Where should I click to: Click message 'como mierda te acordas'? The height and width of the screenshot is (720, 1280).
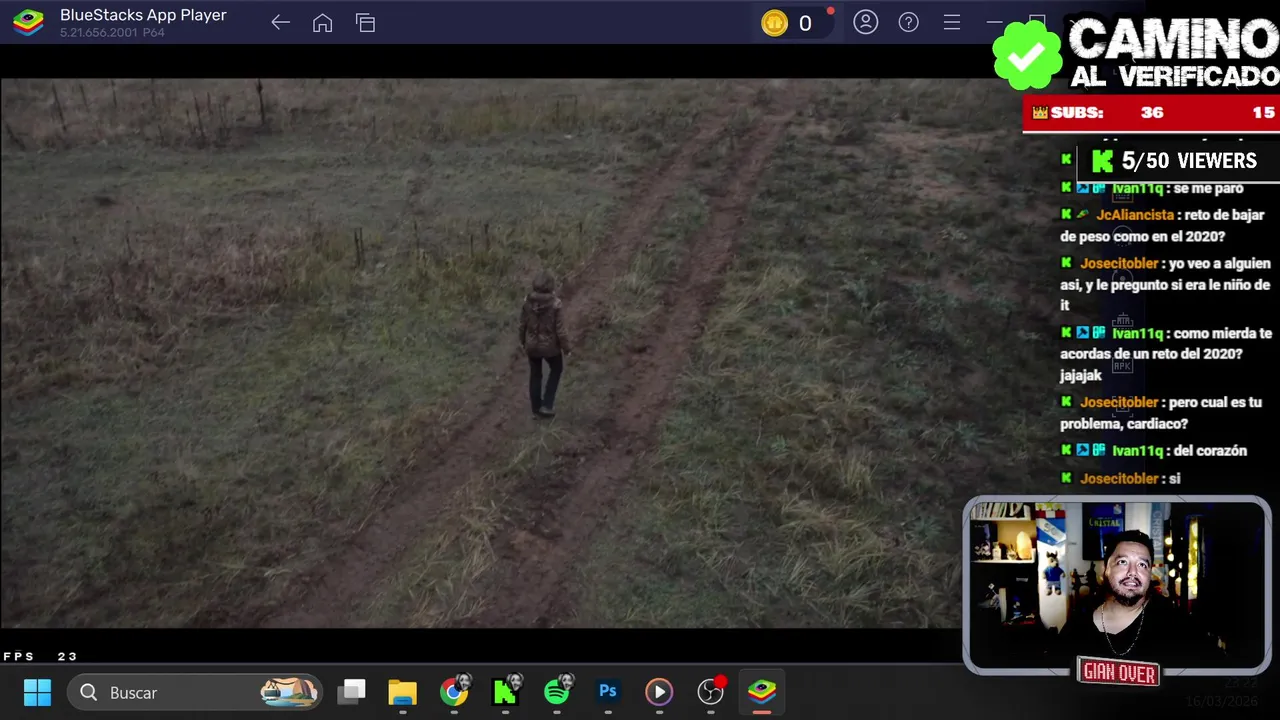[x=1166, y=354]
